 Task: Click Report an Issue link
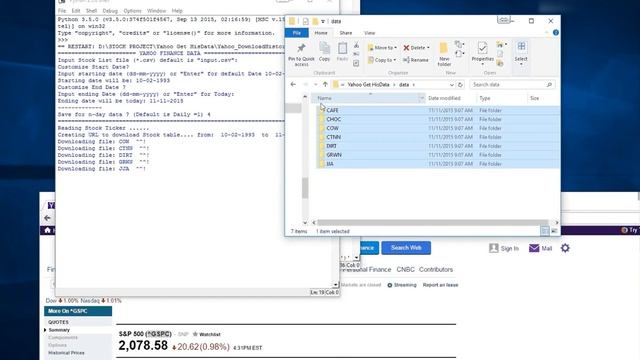tap(440, 285)
